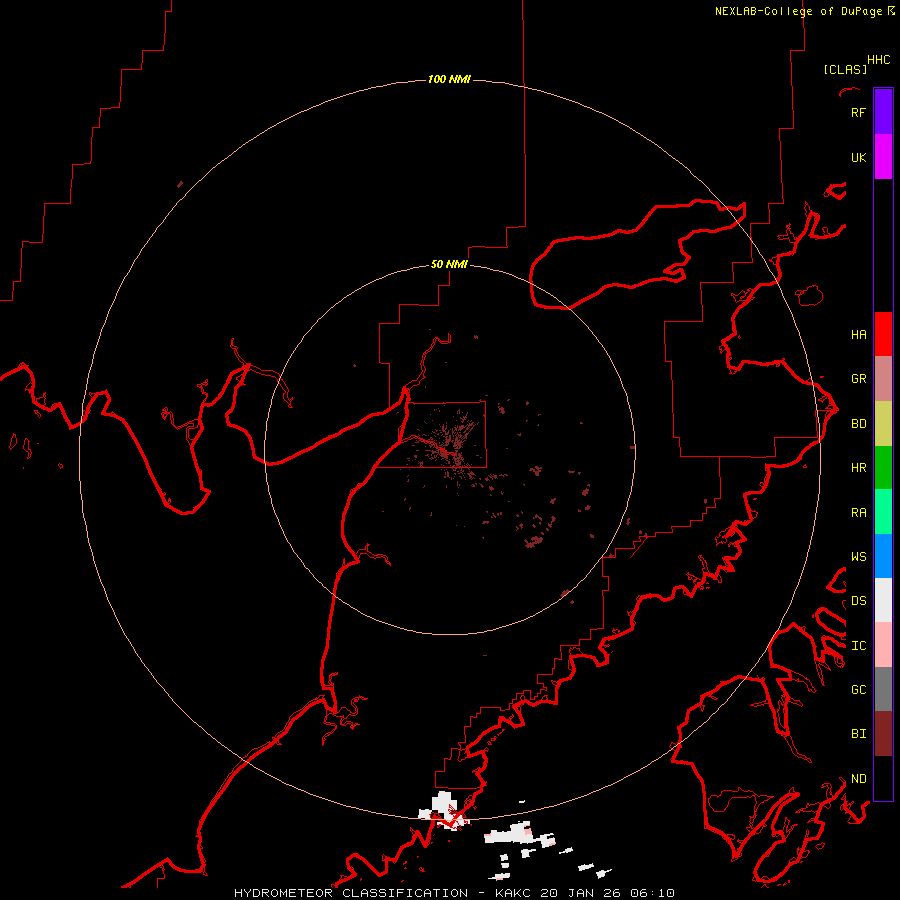Click the 'HA' legend label
900x900 pixels.
click(x=859, y=334)
